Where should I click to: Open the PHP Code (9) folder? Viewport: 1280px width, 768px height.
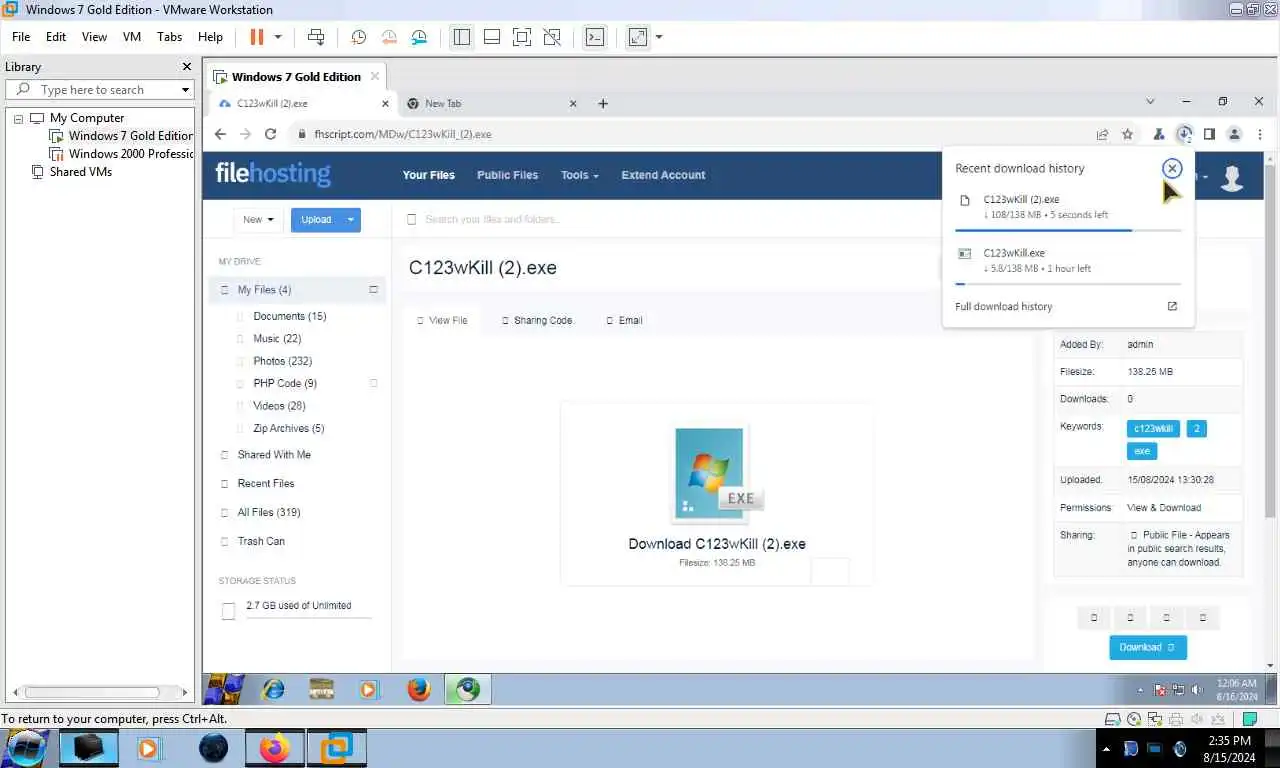pyautogui.click(x=284, y=383)
